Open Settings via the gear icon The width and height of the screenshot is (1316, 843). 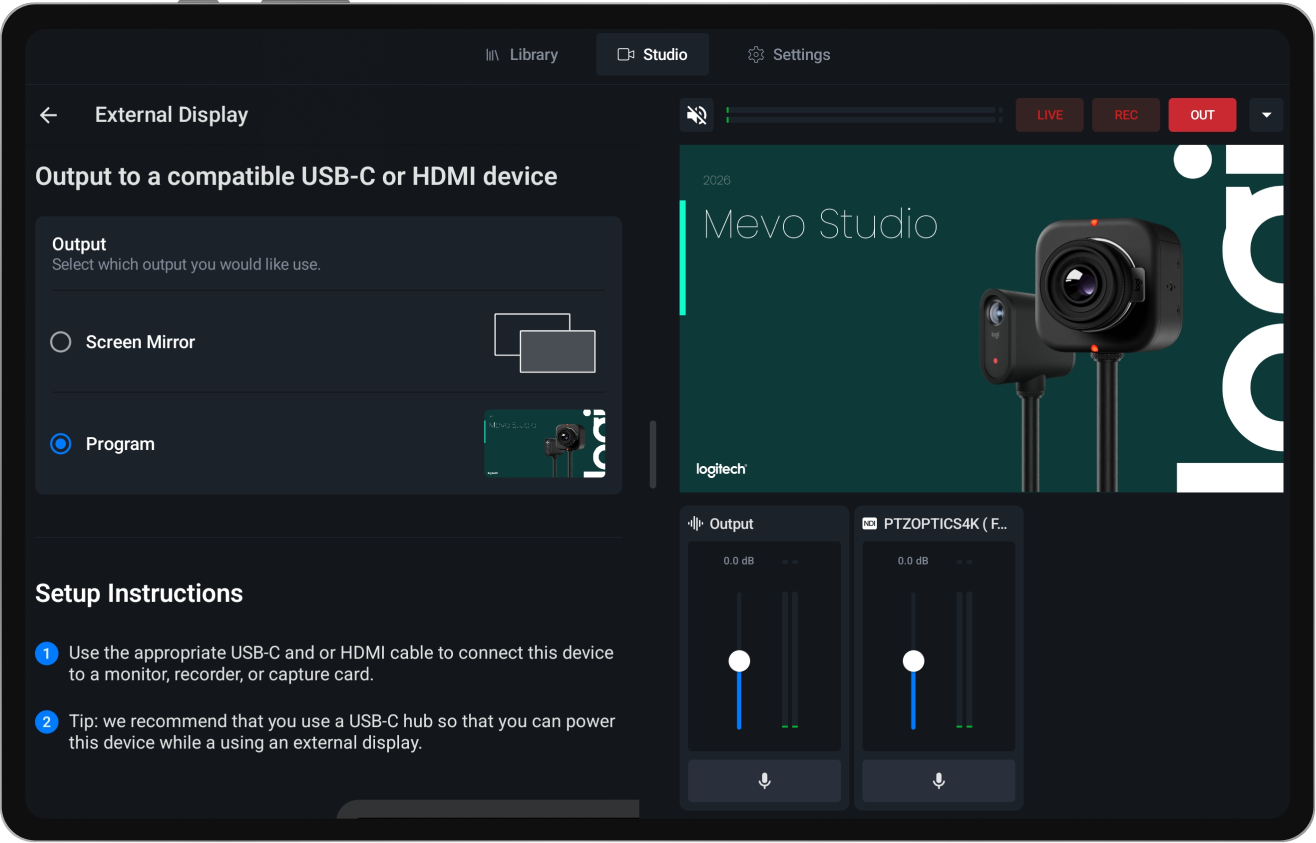756,54
